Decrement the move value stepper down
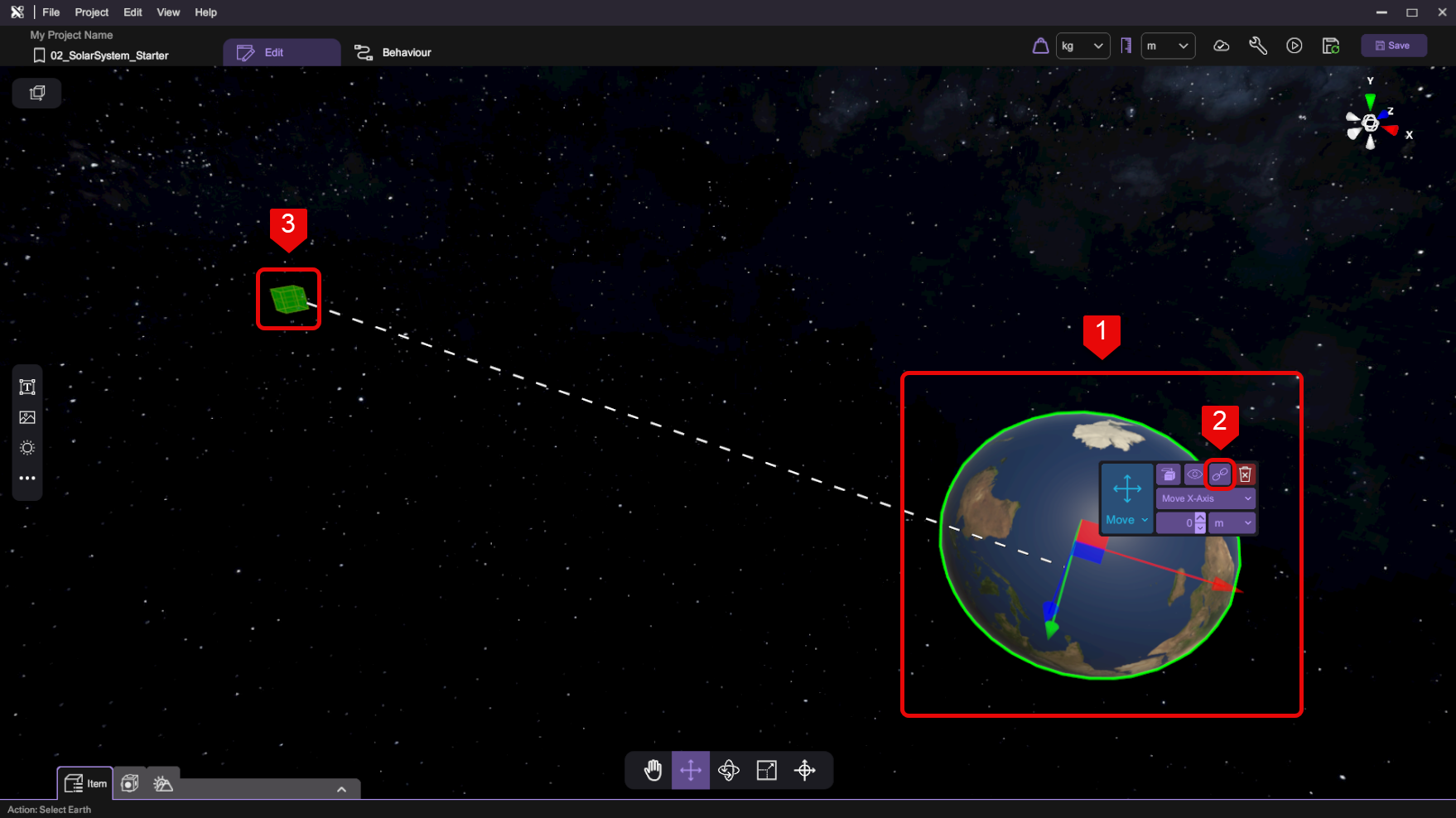 pyautogui.click(x=1200, y=527)
